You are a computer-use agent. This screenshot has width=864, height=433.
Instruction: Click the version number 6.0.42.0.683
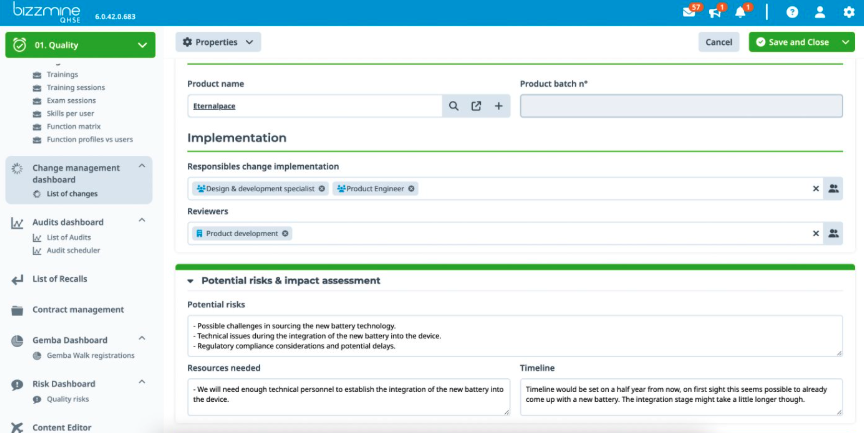point(115,17)
